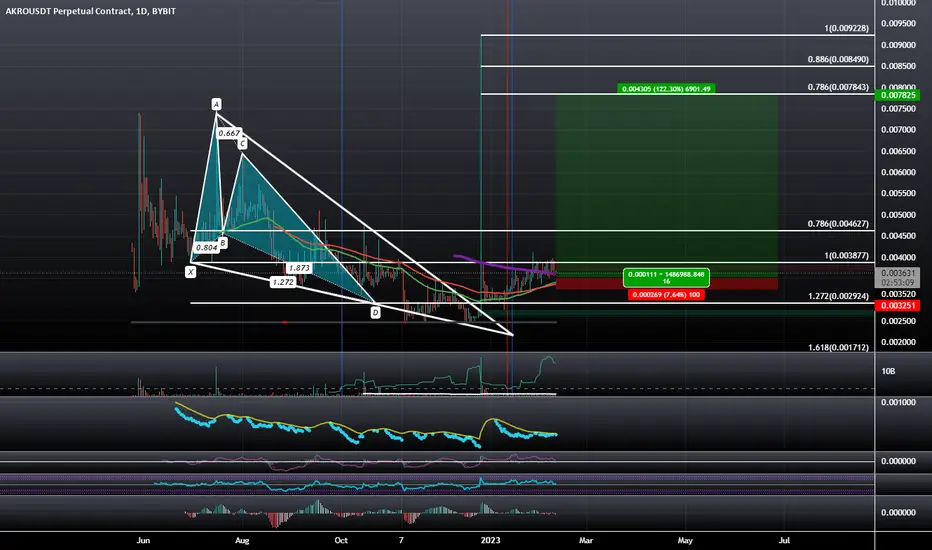Select the 1(0.003877) Fibonacci level label
932x550 pixels.
click(846, 255)
